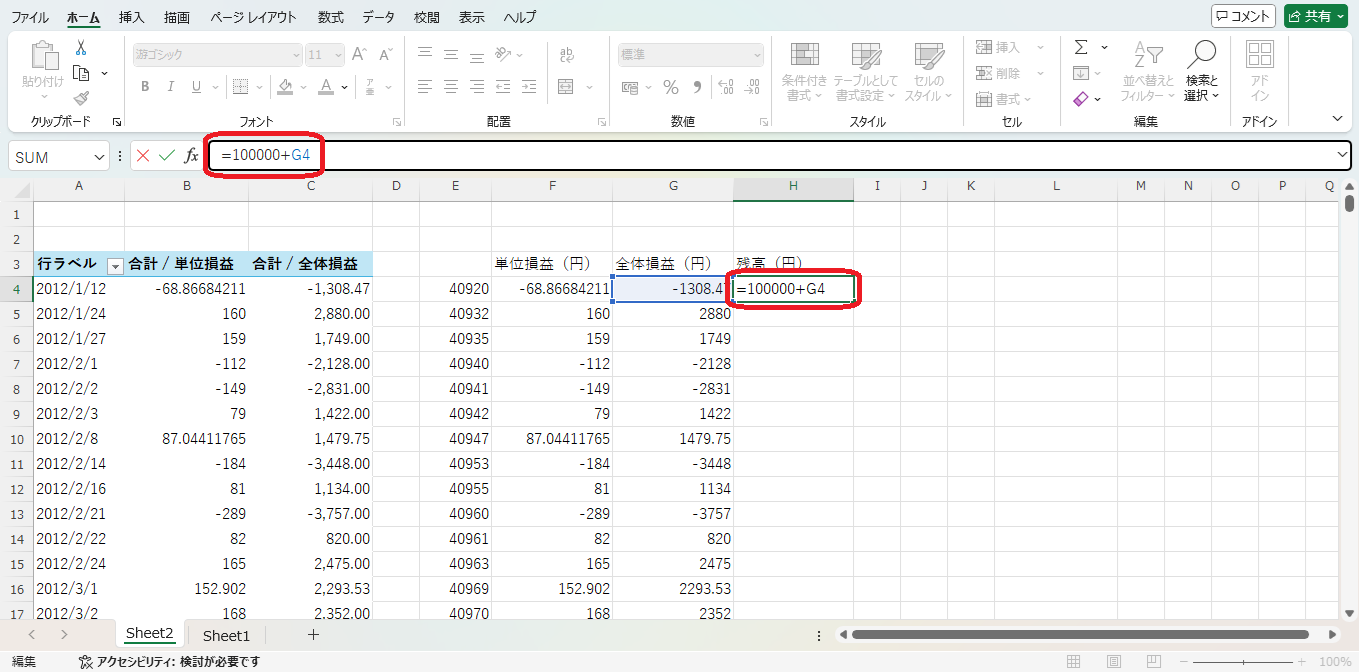Open the number format dropdown (標準)
The image size is (1359, 672).
(x=756, y=55)
